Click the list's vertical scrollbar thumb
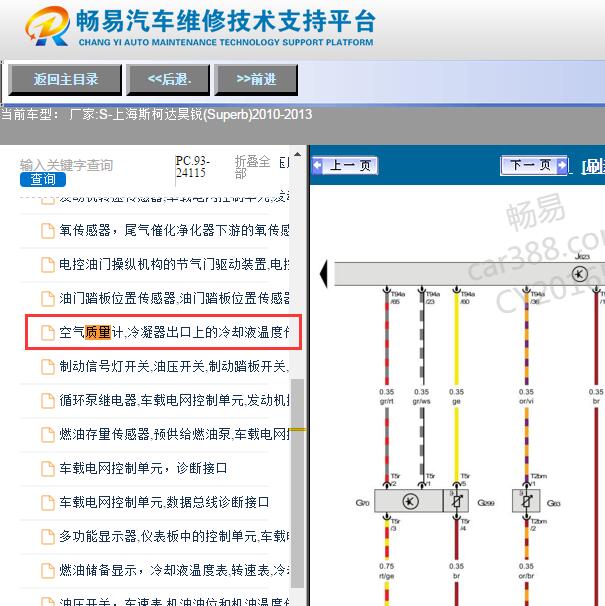The height and width of the screenshot is (606, 605). click(297, 483)
